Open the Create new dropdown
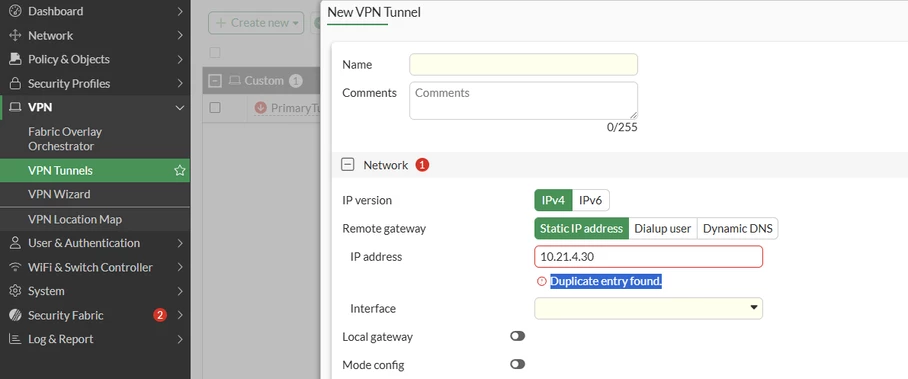The image size is (908, 379). coord(256,23)
